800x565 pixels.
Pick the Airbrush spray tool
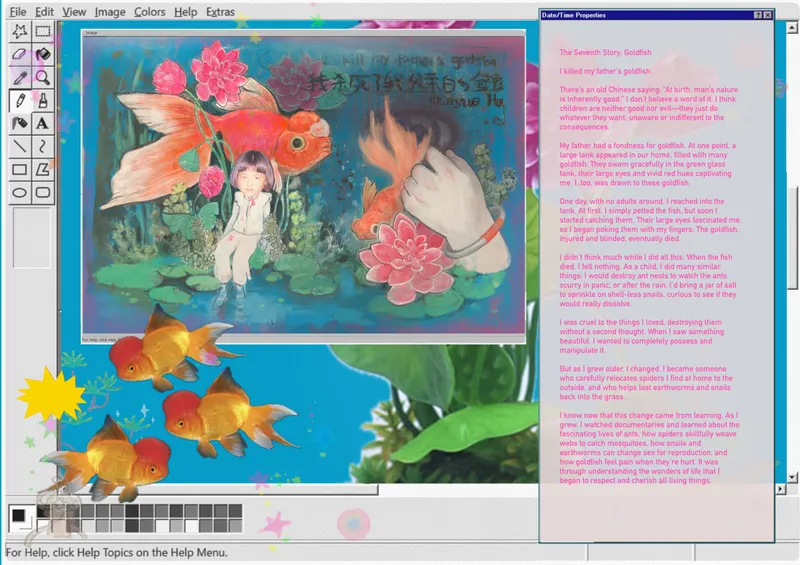point(19,123)
